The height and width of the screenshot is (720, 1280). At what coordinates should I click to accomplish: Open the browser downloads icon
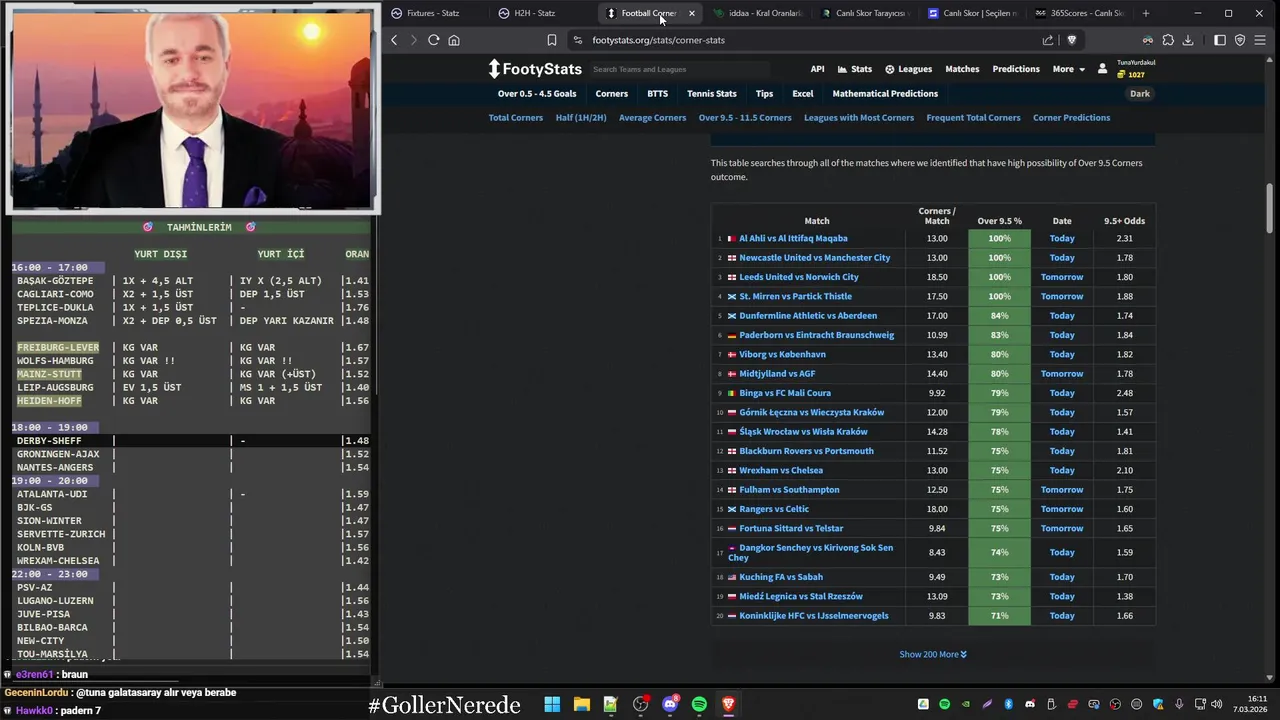click(1188, 40)
